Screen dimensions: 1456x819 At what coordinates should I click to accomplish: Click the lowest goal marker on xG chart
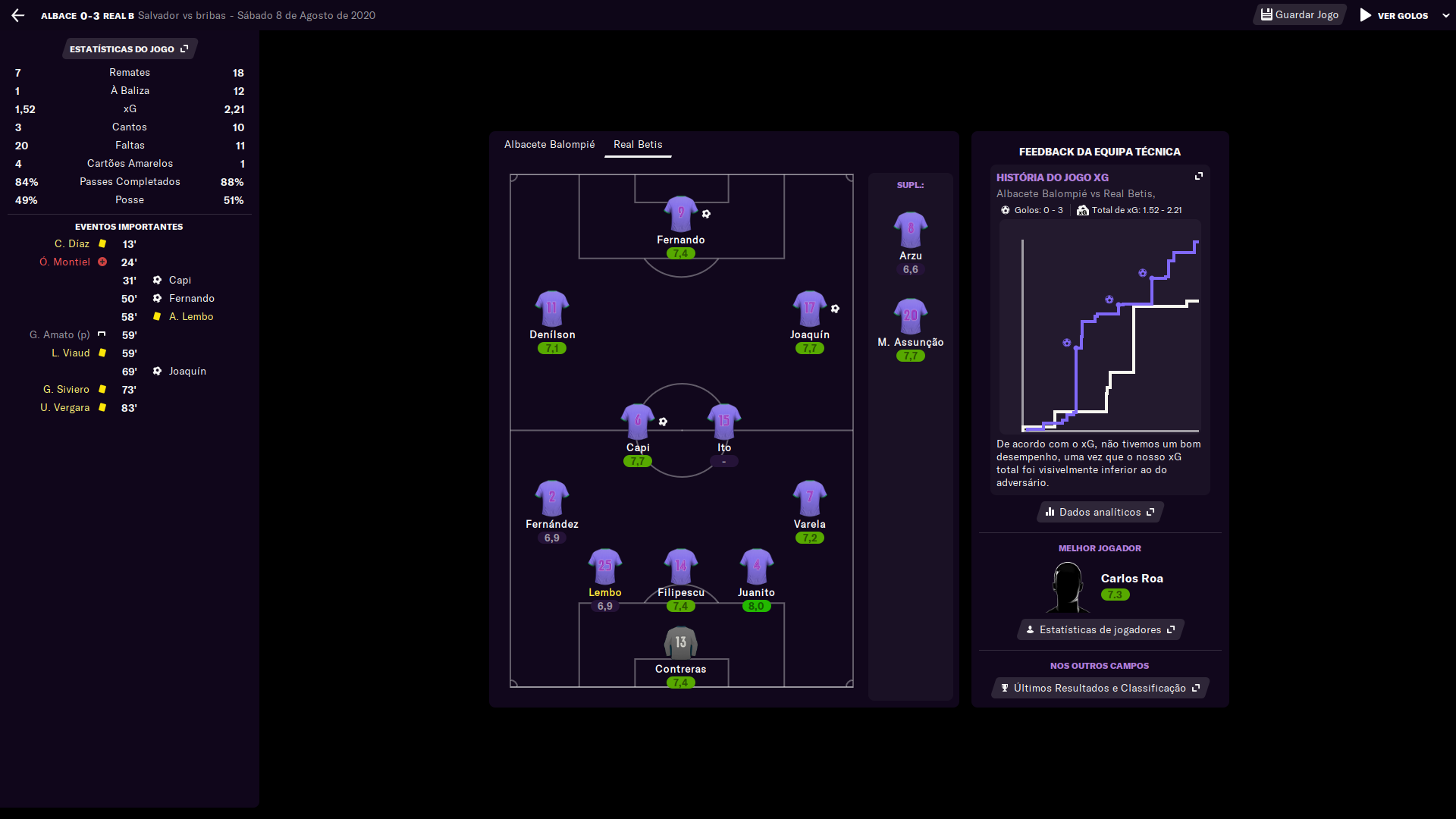click(1066, 343)
